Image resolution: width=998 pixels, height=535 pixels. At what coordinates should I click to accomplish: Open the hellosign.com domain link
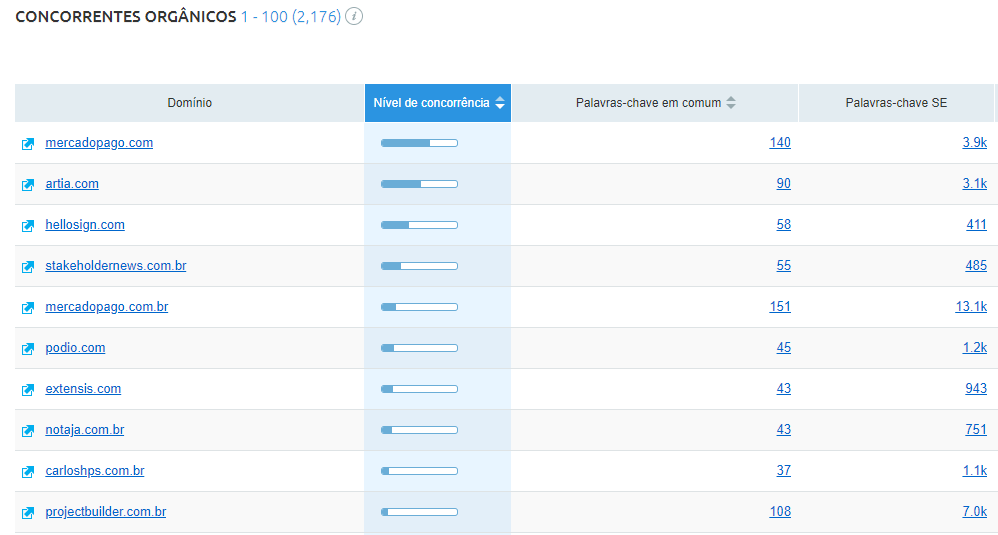point(85,225)
